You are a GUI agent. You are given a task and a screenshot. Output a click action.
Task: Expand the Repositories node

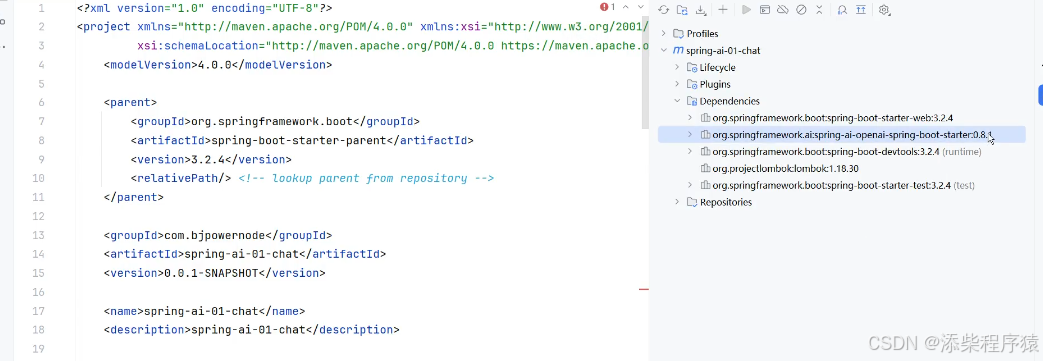point(677,202)
